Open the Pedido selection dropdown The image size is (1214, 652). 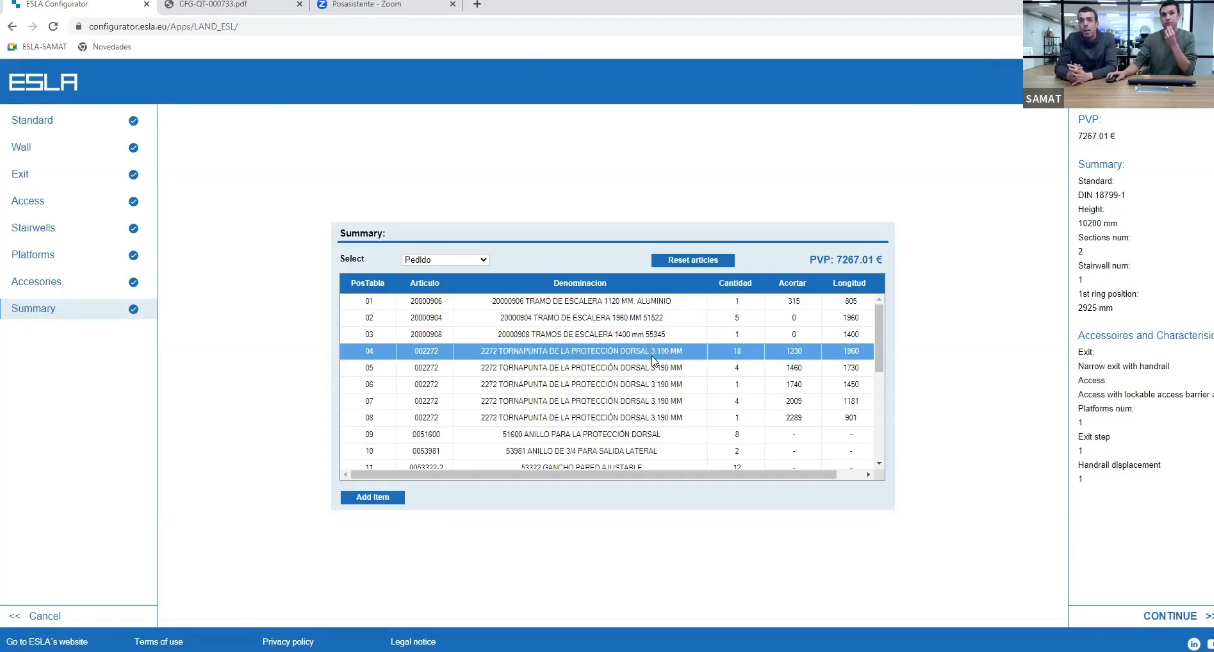445,259
